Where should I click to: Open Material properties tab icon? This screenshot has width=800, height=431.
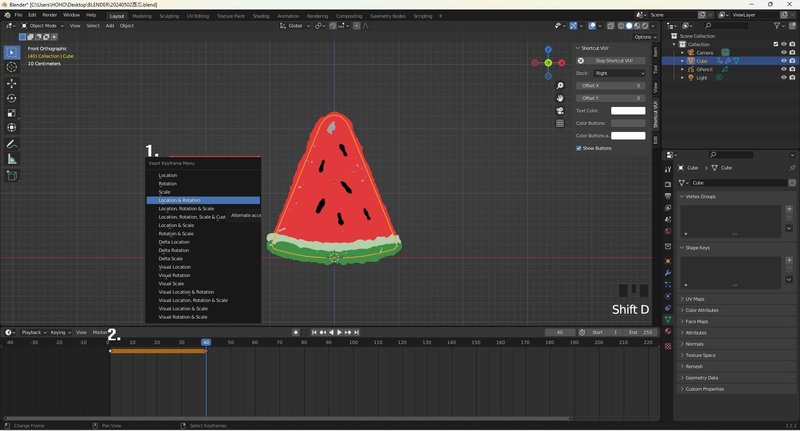[668, 331]
